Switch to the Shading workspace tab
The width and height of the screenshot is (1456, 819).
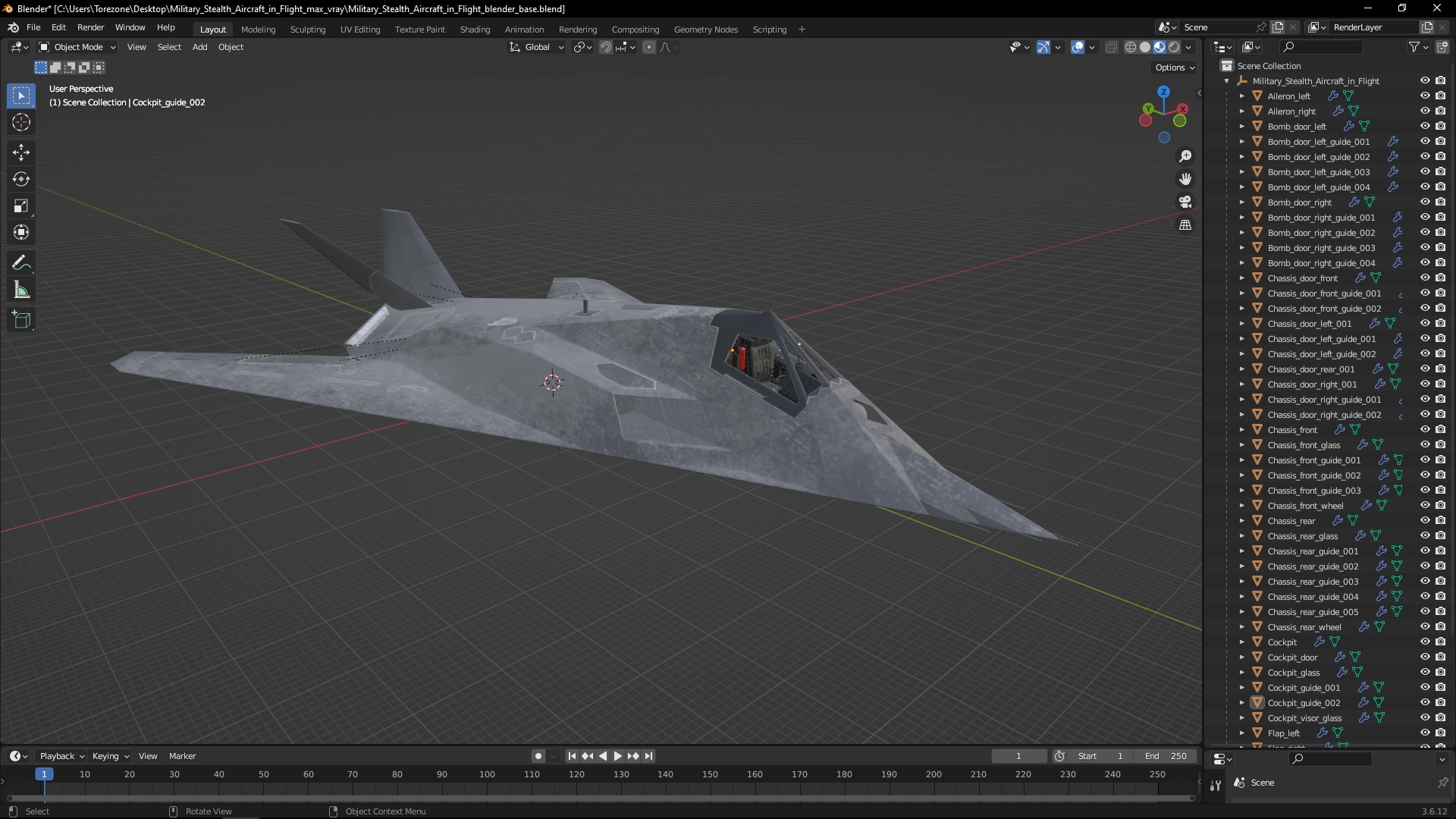tap(475, 30)
